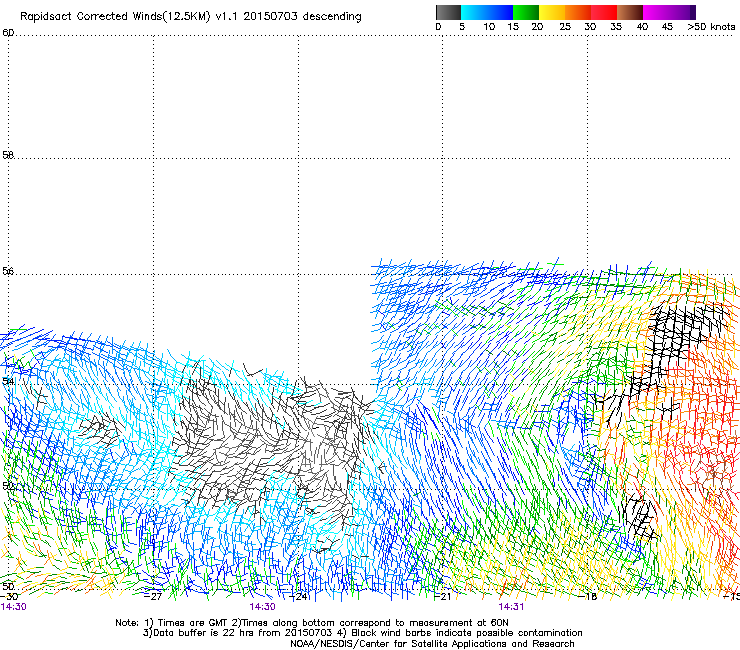Click the latitude label 60 at top left
The width and height of the screenshot is (740, 650).
tap(8, 33)
